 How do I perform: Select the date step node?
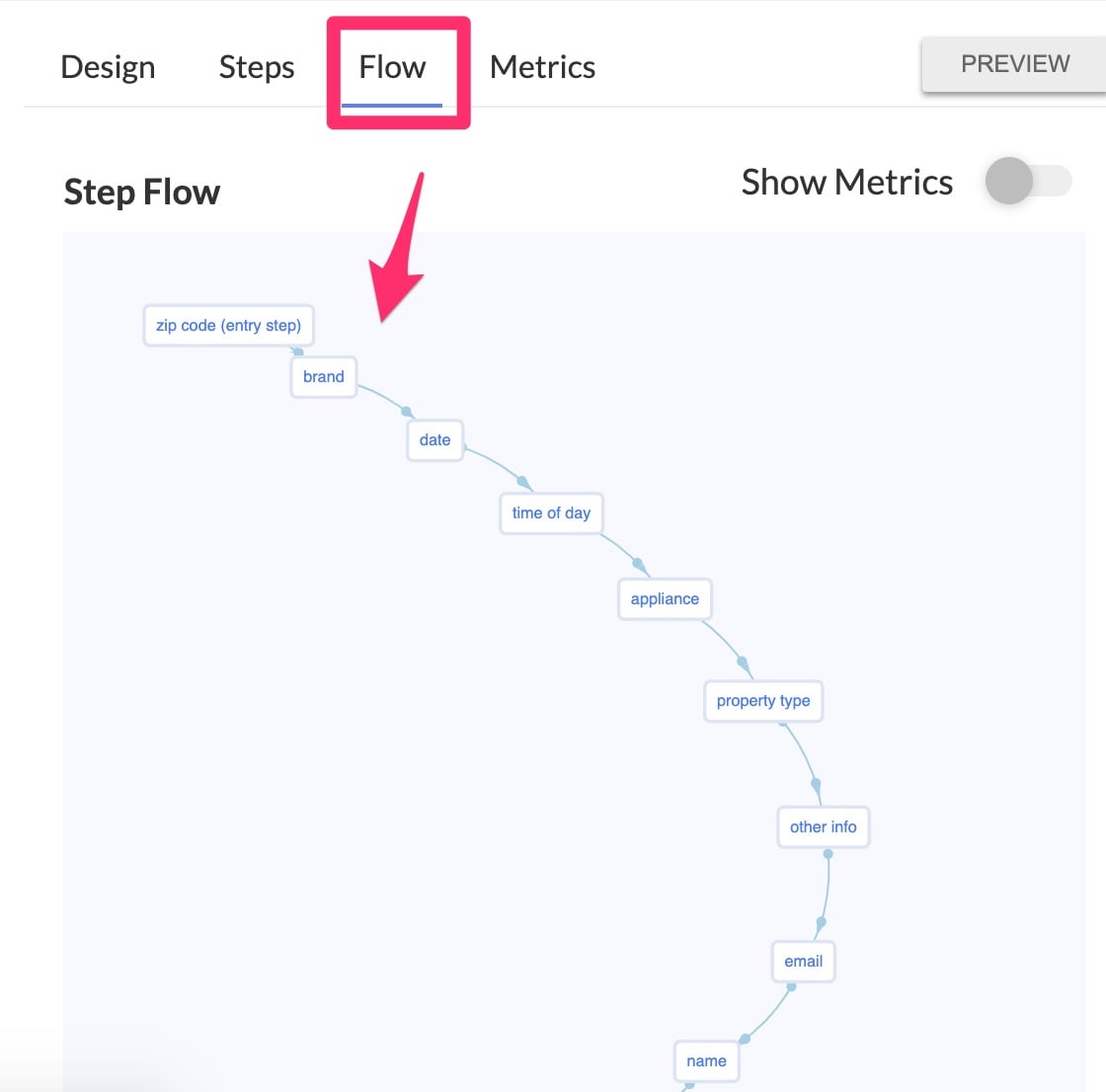coord(434,440)
